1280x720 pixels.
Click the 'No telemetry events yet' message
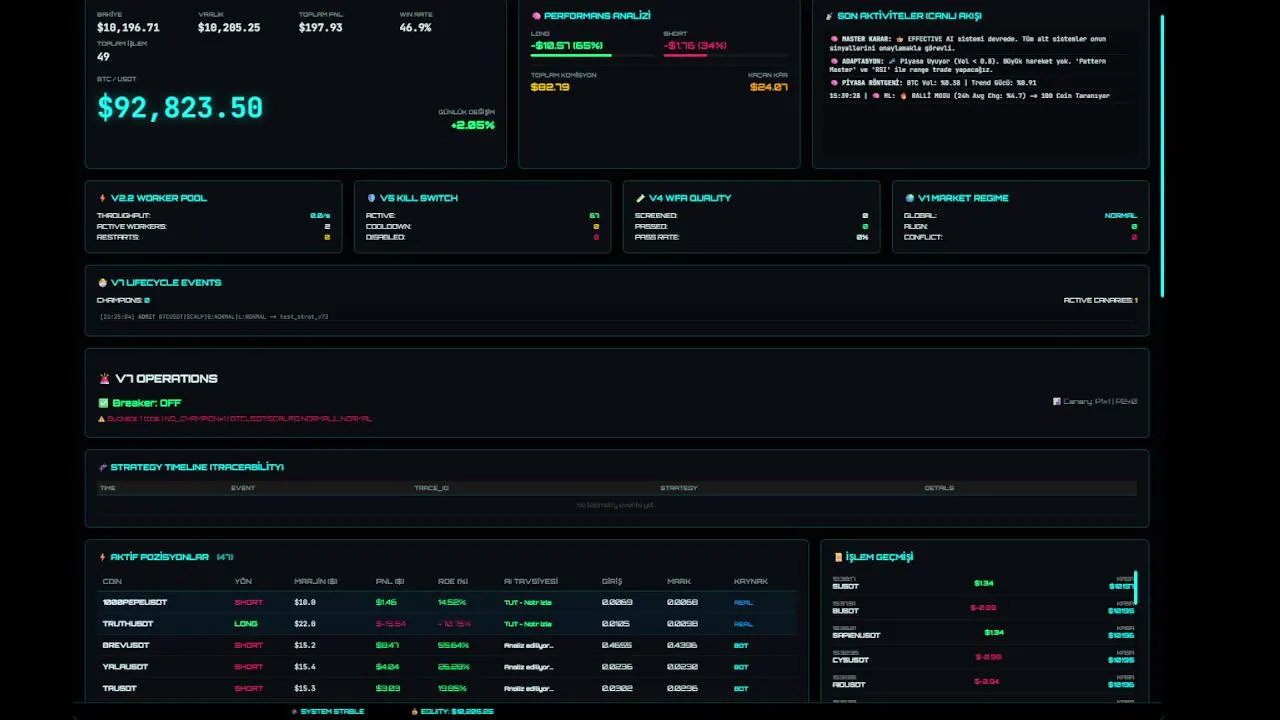pos(616,505)
